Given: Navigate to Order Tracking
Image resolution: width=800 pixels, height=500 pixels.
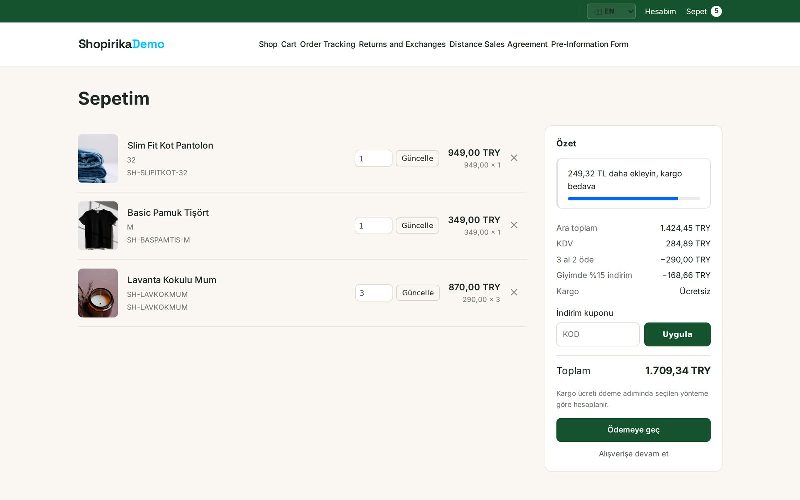Looking at the screenshot, I should coord(328,44).
